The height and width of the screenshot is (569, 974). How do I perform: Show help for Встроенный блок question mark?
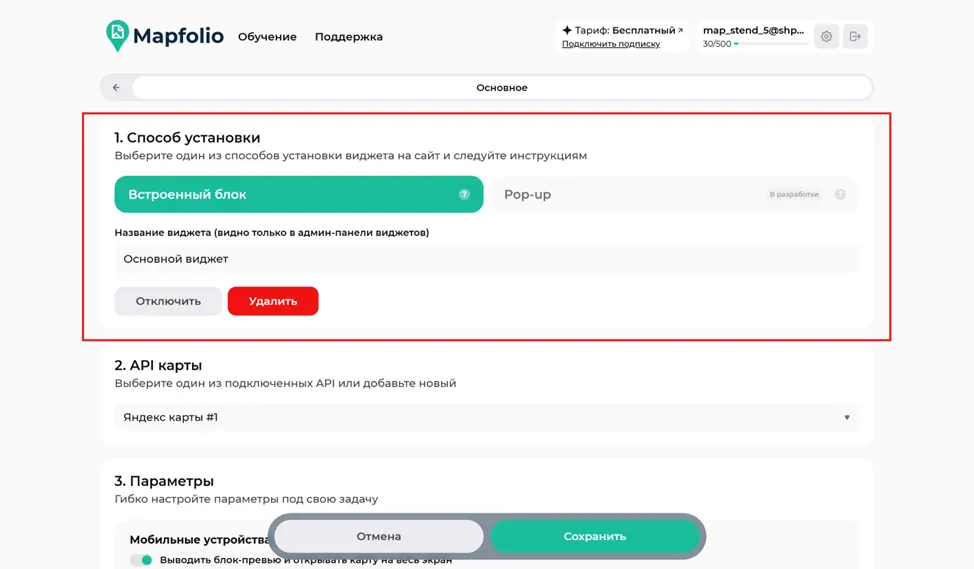pos(464,194)
